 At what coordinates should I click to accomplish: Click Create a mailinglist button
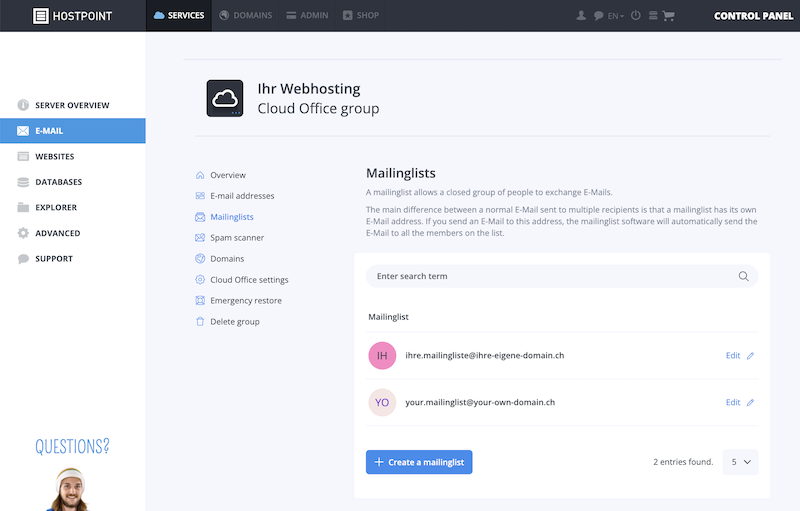pyautogui.click(x=419, y=462)
